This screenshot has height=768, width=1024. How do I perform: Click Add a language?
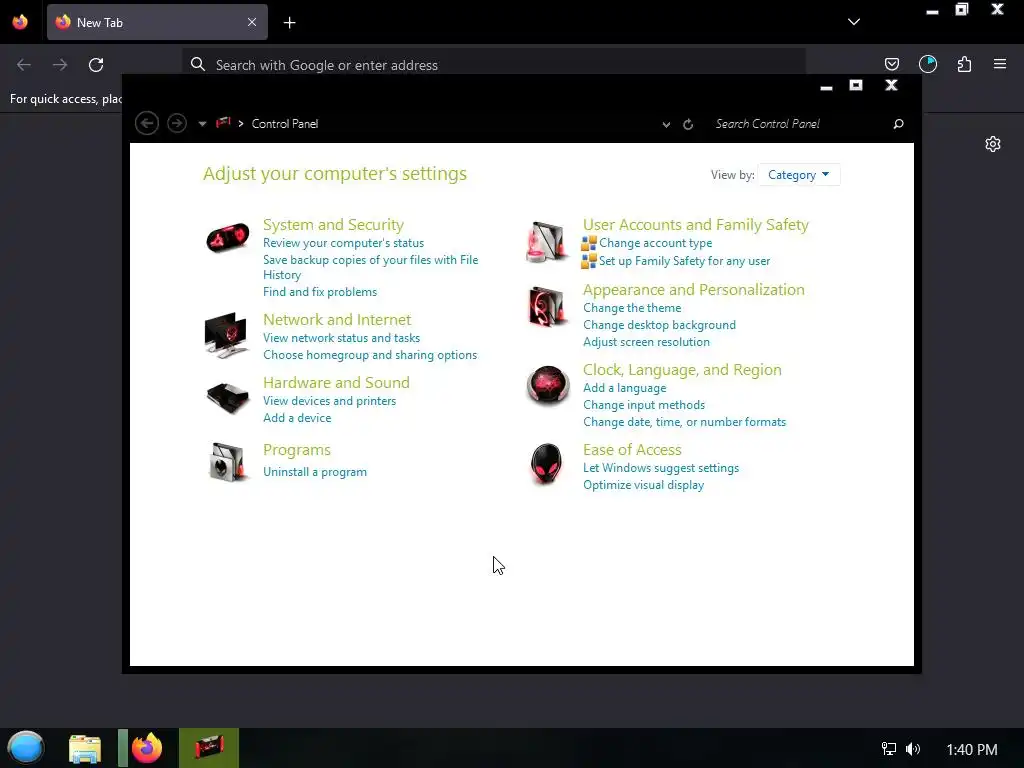(624, 388)
